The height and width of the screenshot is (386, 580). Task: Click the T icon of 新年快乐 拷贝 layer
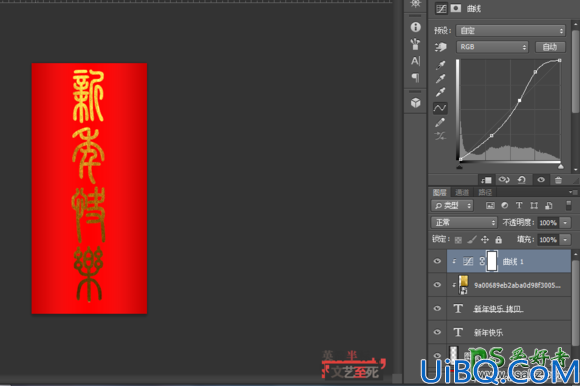tap(458, 308)
